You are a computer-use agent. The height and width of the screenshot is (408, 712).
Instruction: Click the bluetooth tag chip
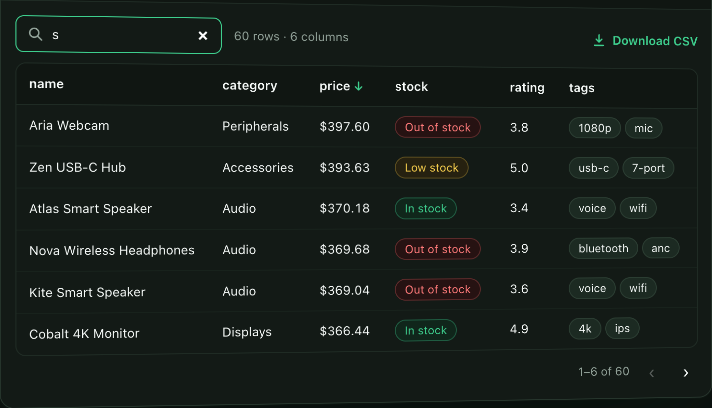[603, 248]
